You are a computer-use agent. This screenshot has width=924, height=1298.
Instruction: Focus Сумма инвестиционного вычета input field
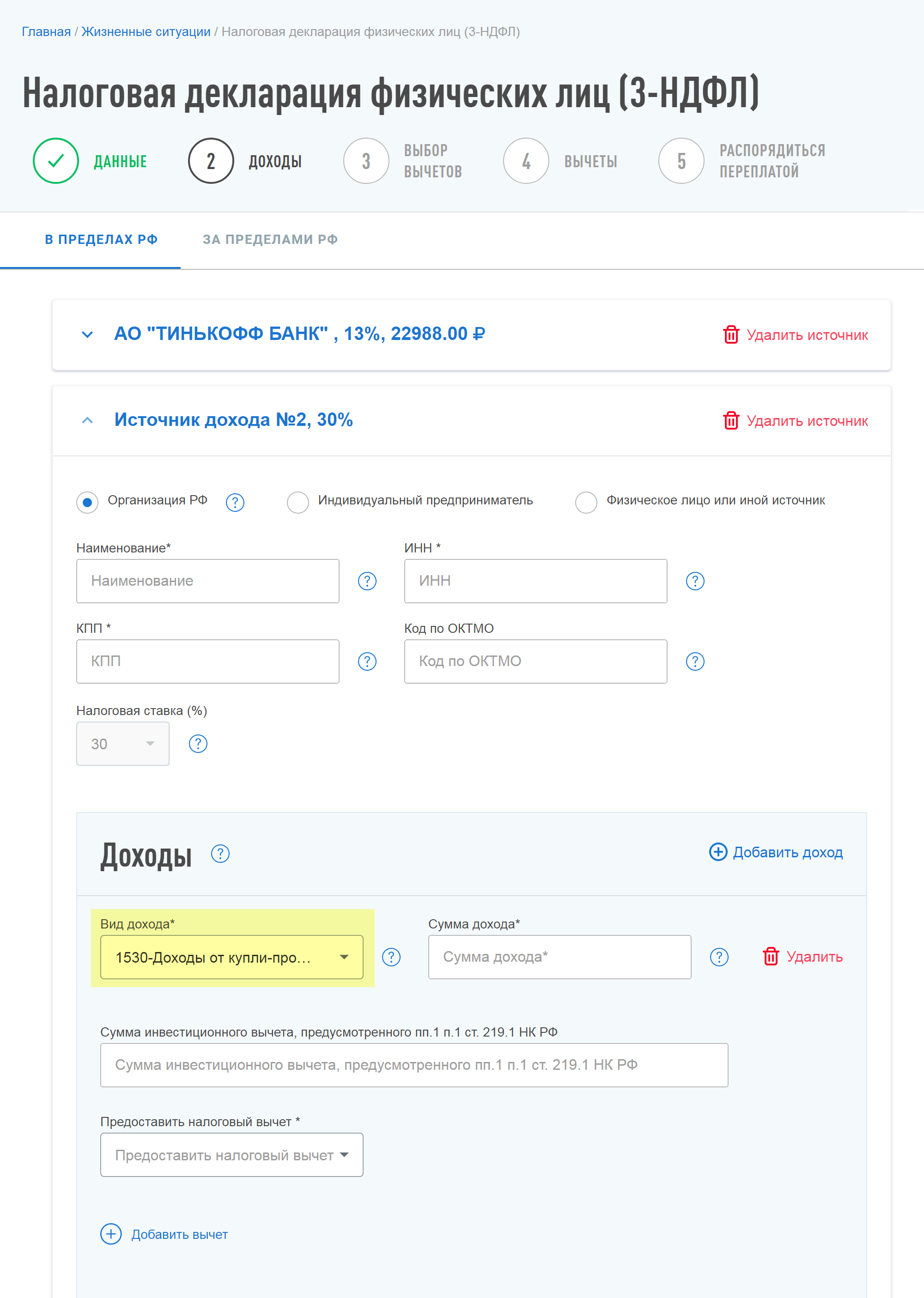[414, 1065]
